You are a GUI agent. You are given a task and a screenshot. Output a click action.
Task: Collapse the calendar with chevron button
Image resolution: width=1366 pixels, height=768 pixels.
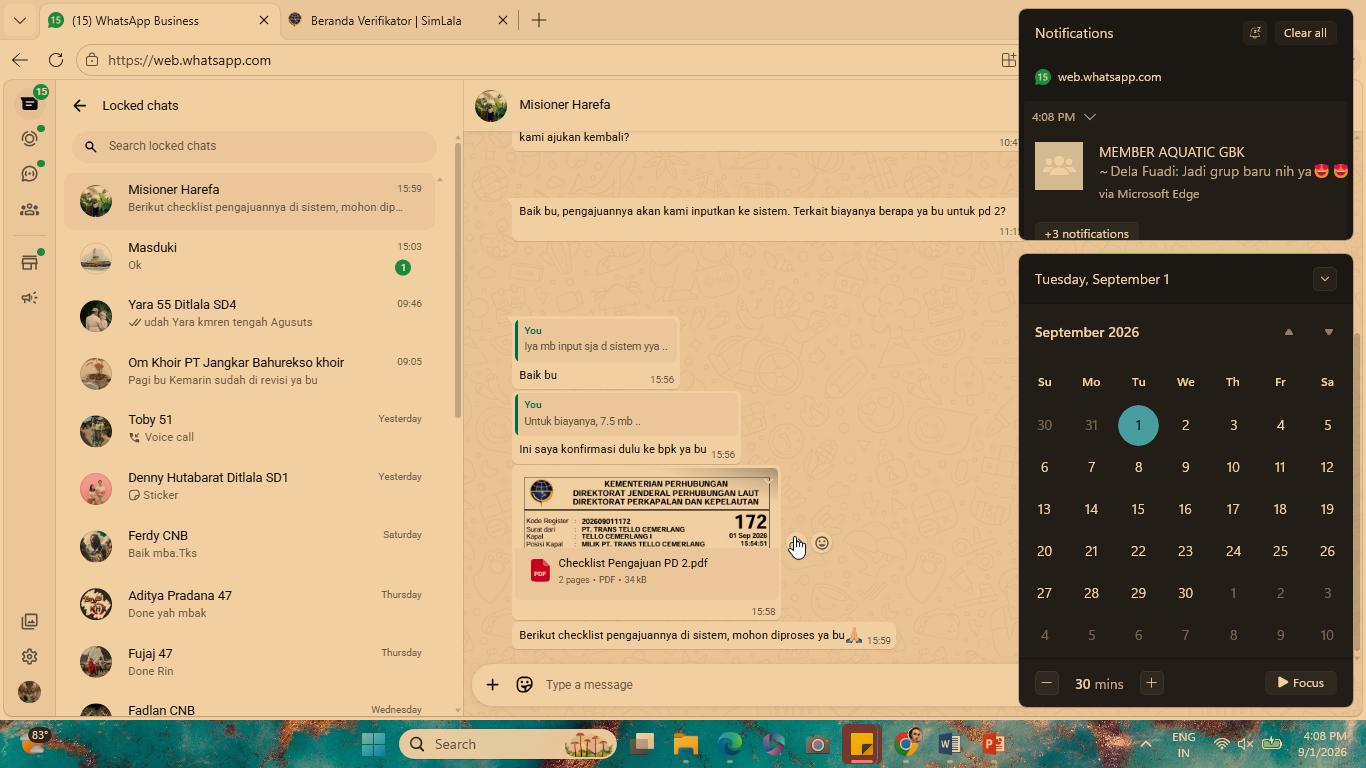pos(1325,279)
